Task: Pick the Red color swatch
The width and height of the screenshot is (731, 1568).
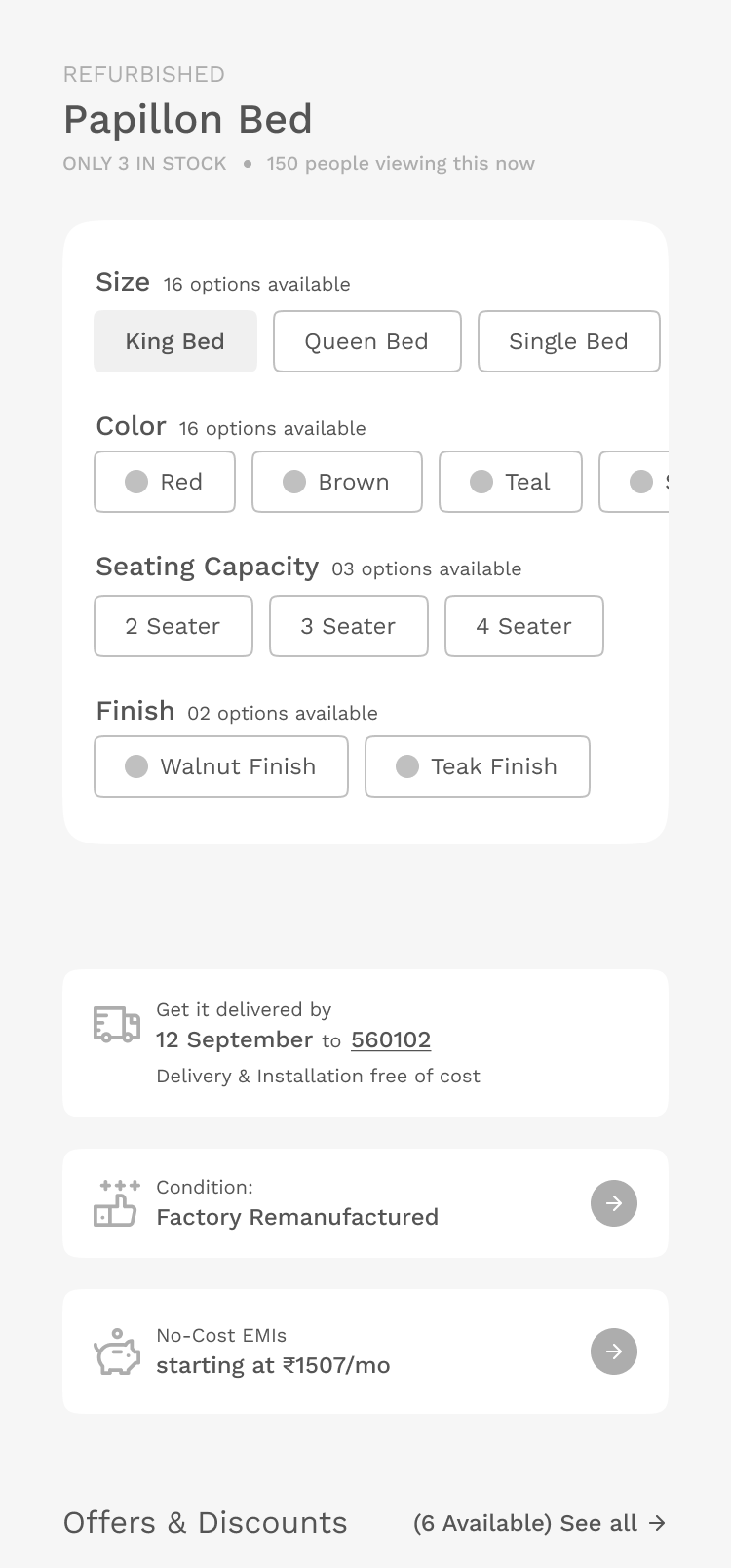Action: pyautogui.click(x=165, y=482)
